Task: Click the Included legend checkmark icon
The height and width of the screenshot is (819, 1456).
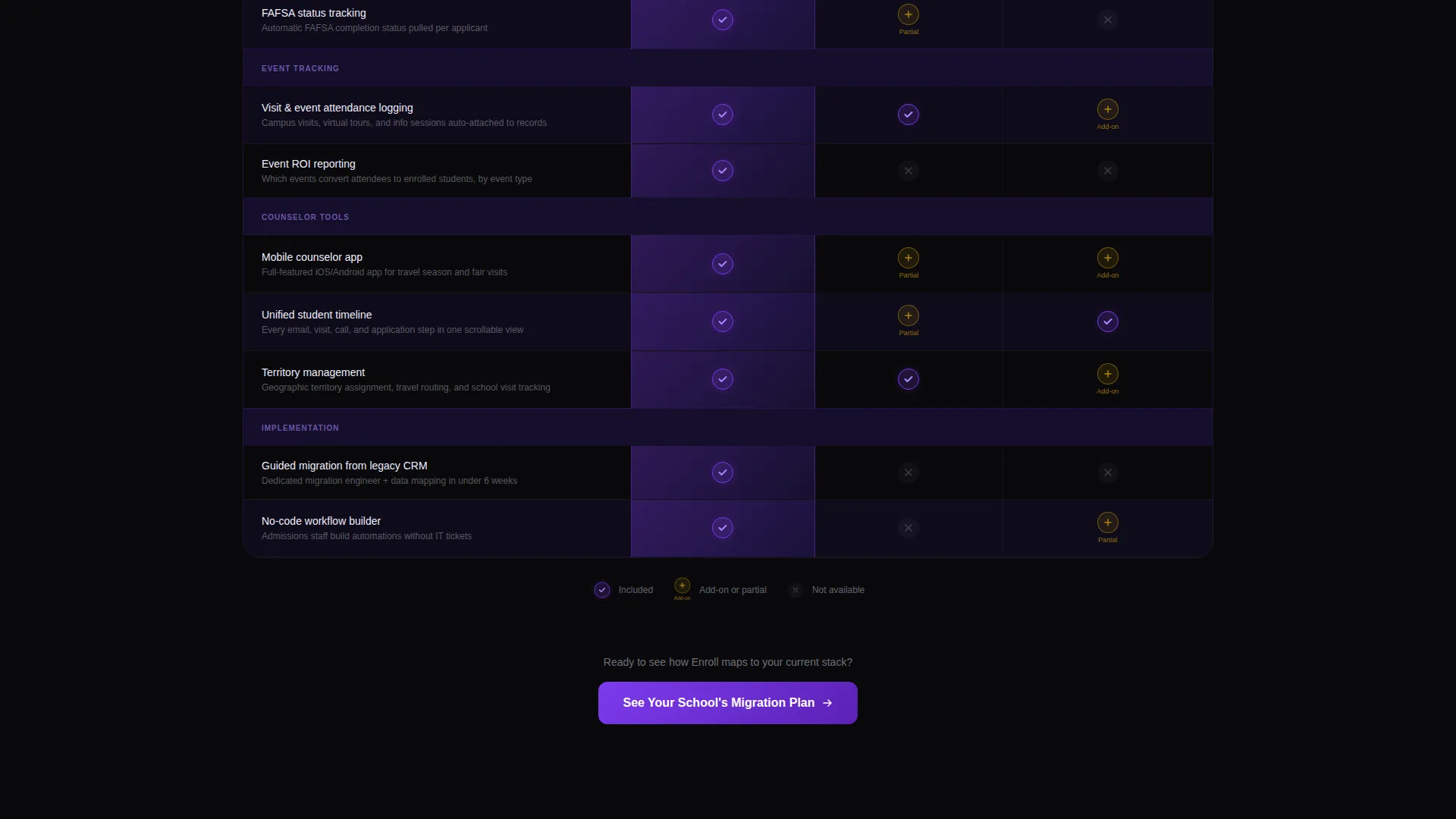Action: point(601,590)
